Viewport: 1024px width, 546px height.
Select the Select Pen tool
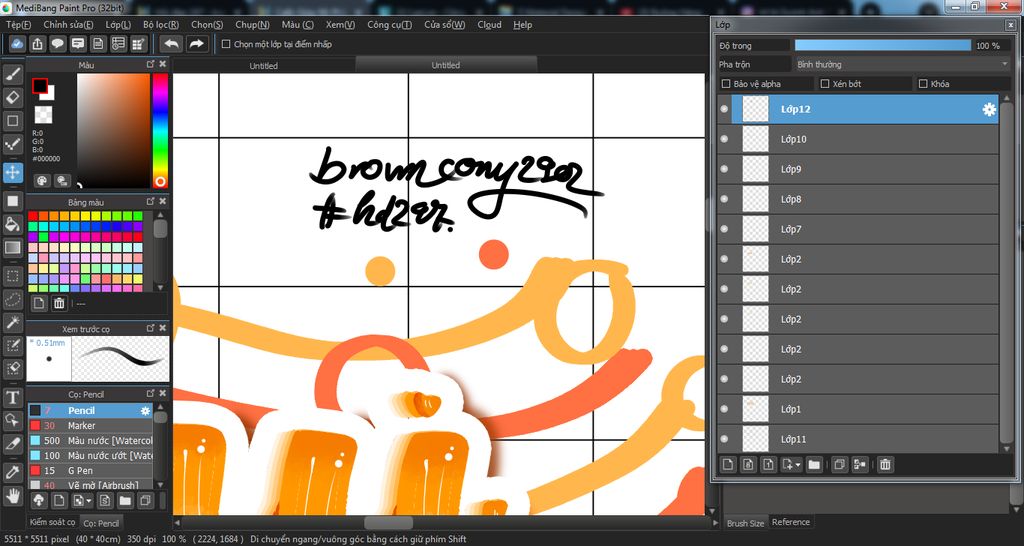click(12, 345)
